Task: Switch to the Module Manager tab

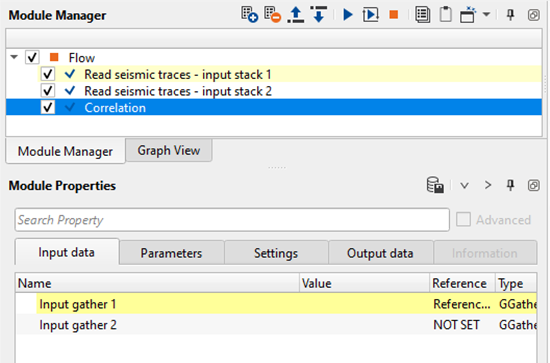Action: tap(65, 151)
